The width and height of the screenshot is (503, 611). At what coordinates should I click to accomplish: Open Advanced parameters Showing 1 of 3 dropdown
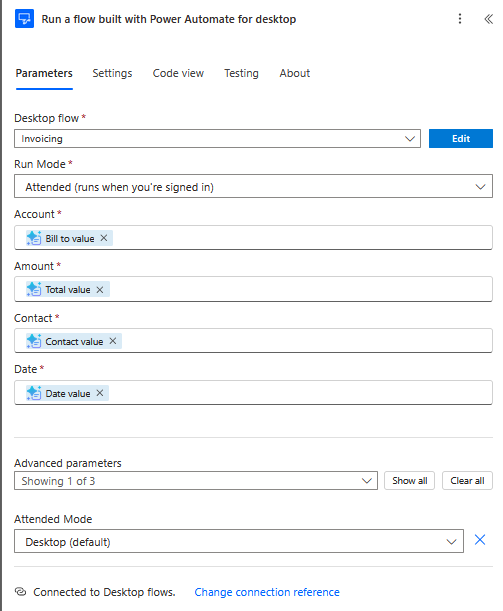click(x=196, y=481)
